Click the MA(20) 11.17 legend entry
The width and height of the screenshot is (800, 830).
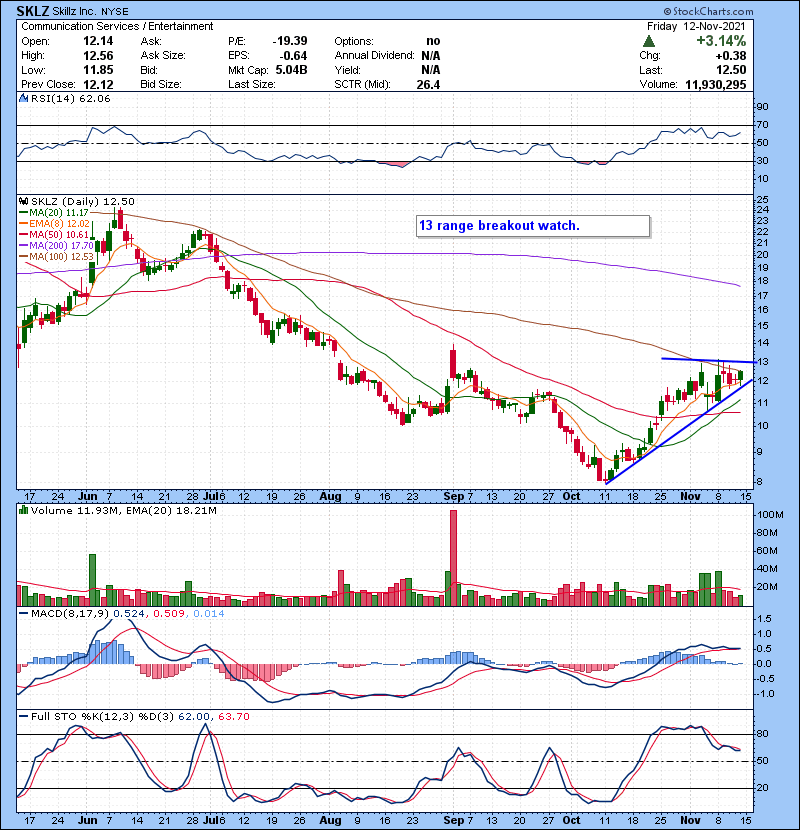(x=54, y=213)
